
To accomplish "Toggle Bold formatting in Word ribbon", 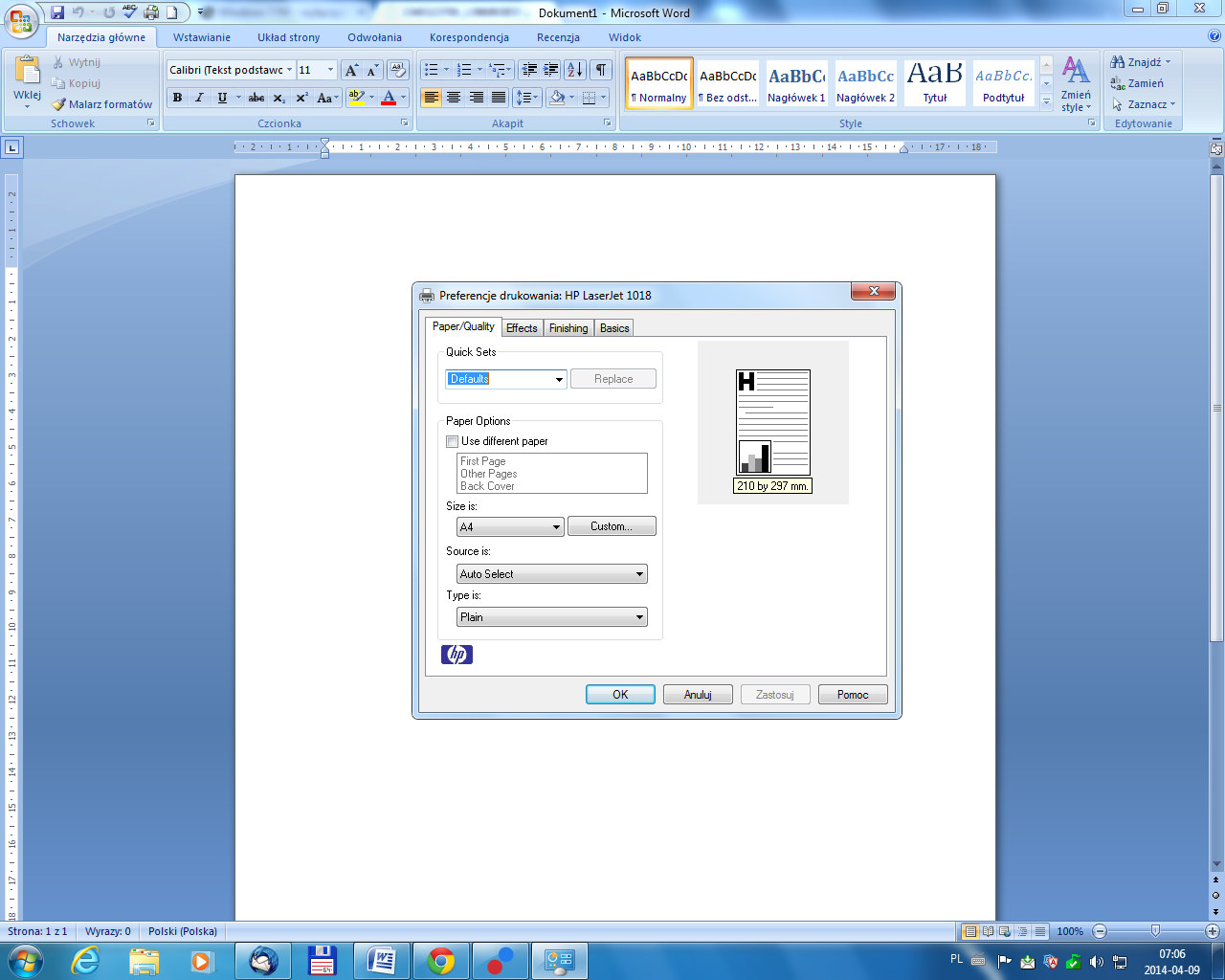I will (177, 98).
